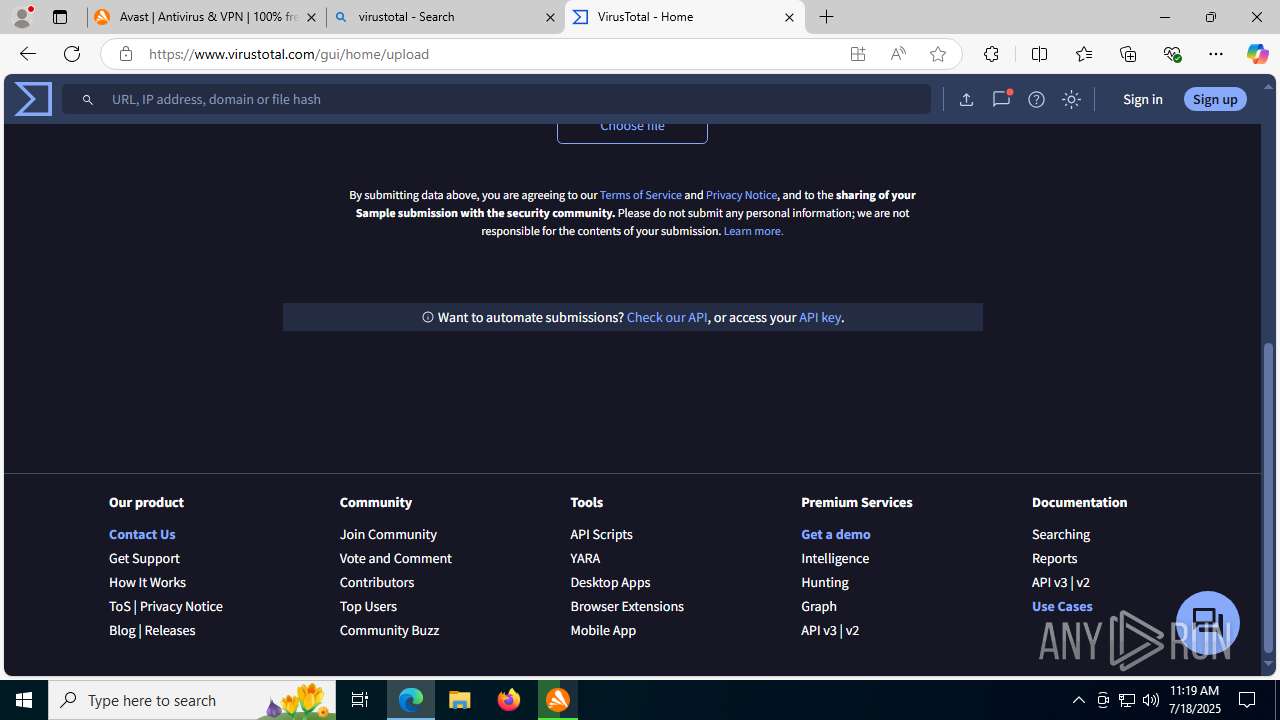Viewport: 1280px width, 720px height.
Task: Click the app available install icon
Action: coord(858,54)
